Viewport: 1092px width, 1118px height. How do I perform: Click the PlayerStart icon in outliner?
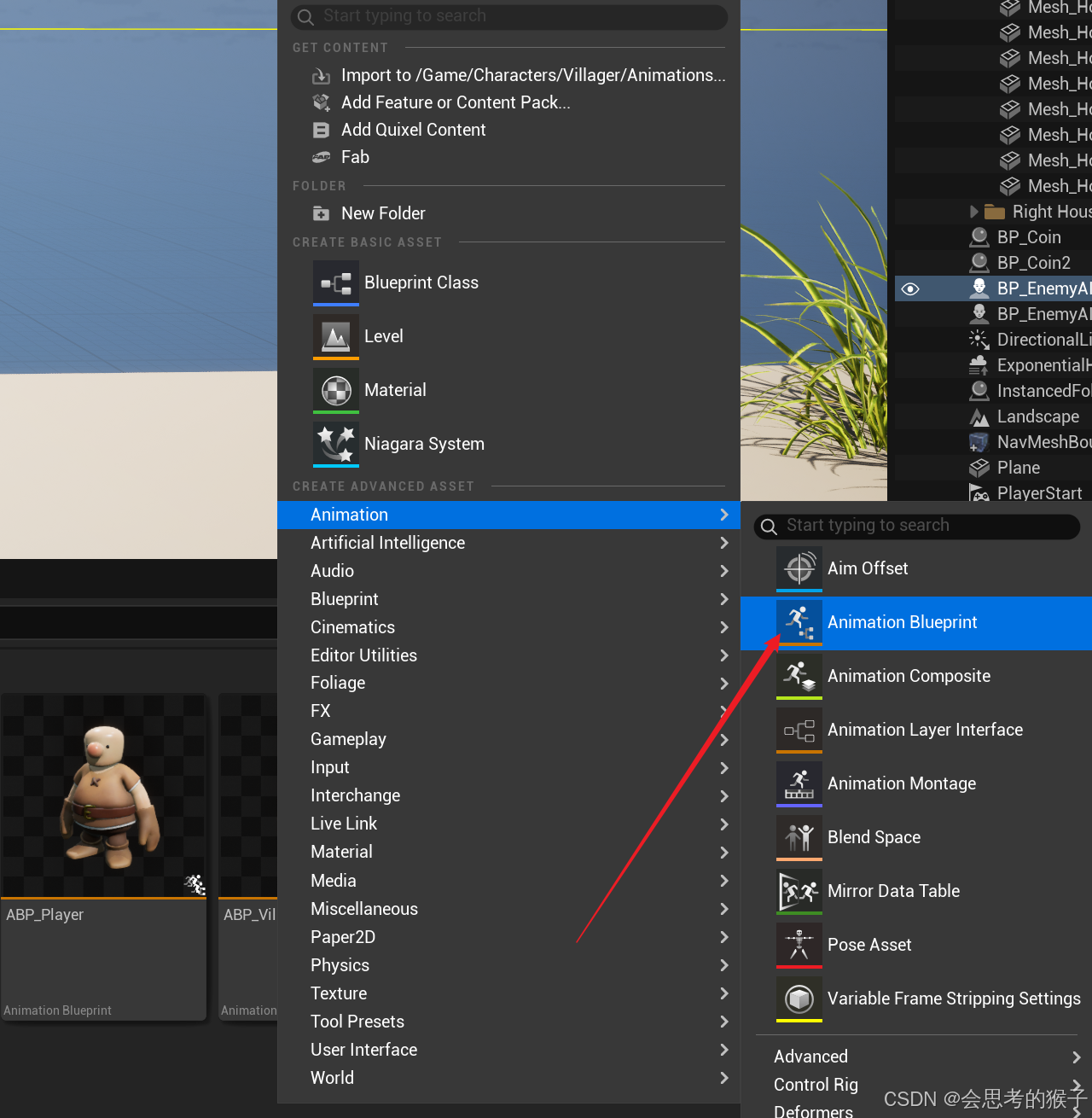pyautogui.click(x=979, y=493)
